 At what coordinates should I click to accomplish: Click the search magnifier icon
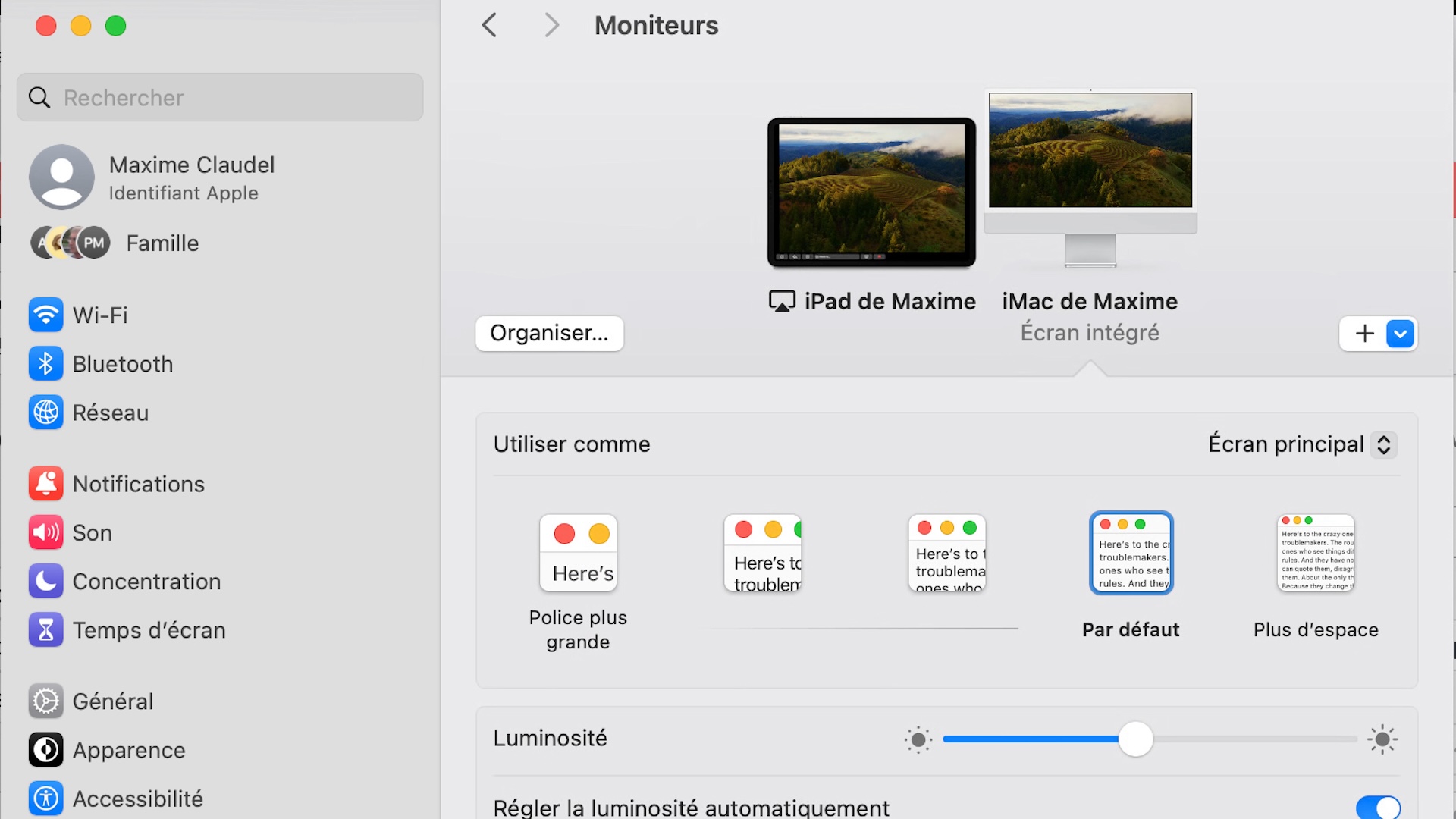point(39,98)
